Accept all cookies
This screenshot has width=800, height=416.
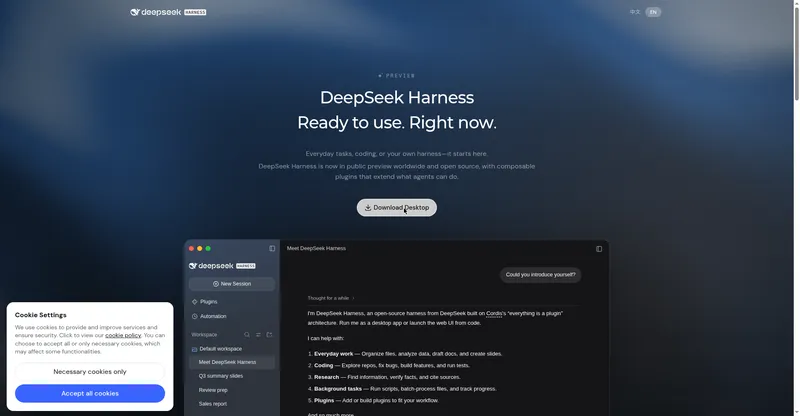click(90, 394)
